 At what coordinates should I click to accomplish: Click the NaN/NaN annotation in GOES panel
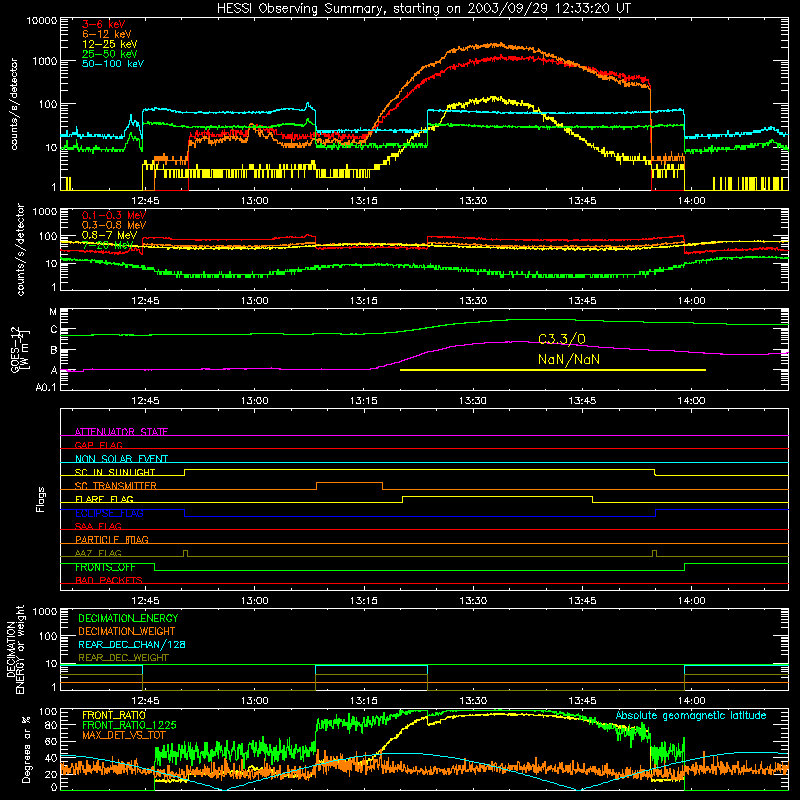569,359
